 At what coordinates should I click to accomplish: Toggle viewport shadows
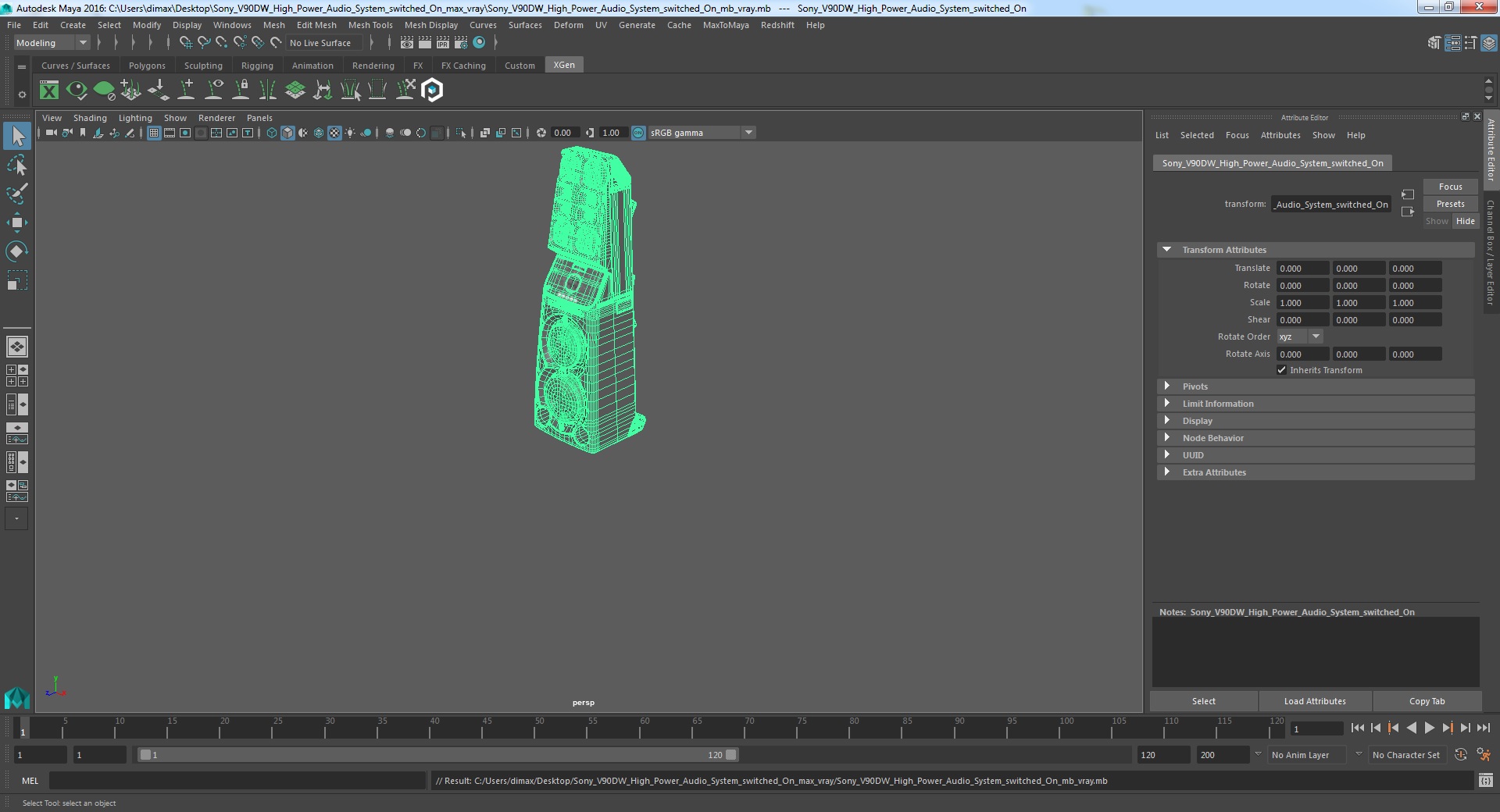coord(366,133)
